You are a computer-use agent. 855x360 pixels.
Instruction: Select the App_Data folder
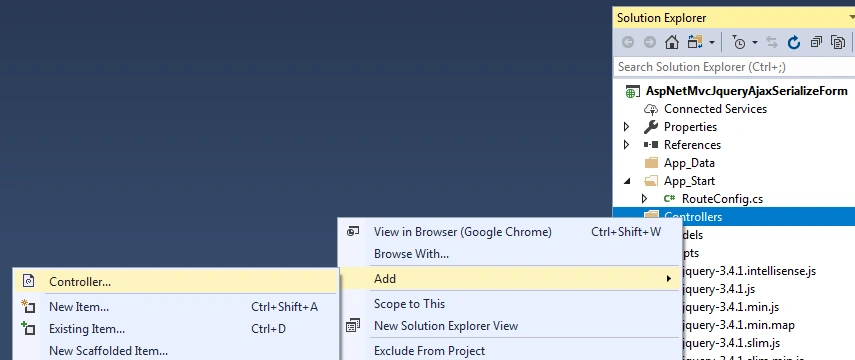[689, 163]
